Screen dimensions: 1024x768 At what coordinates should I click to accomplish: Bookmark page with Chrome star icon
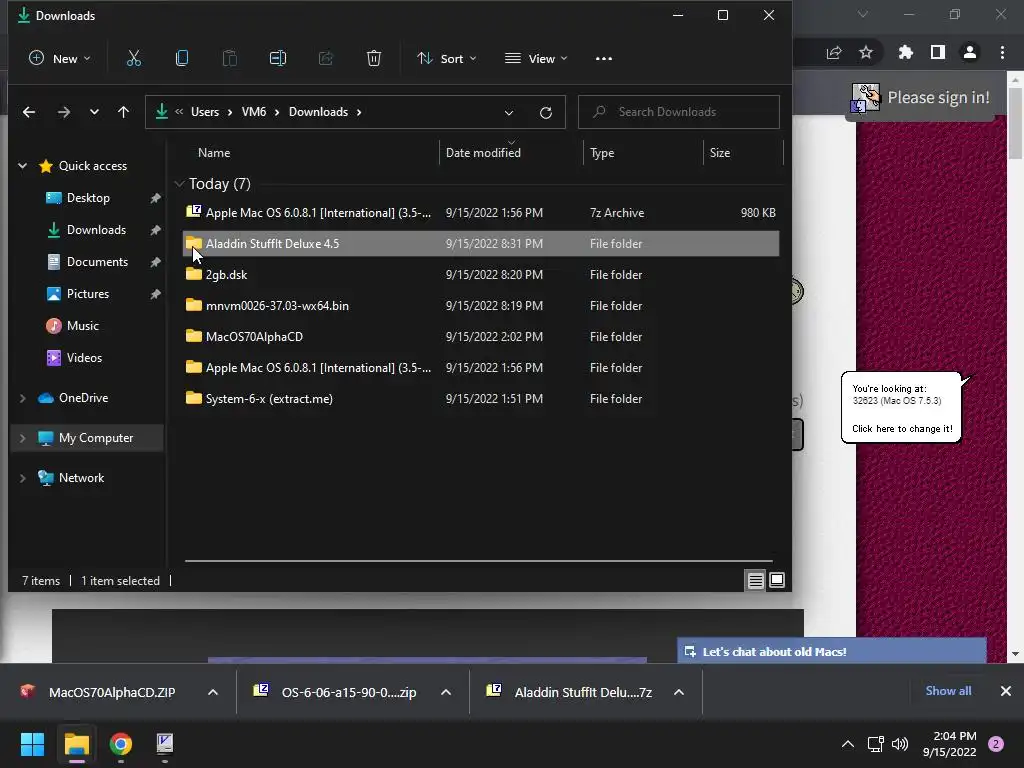coord(866,52)
